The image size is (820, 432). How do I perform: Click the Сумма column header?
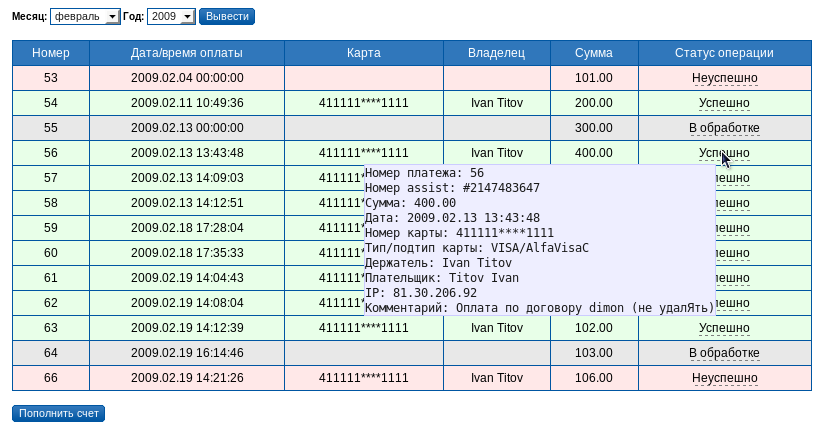pos(594,53)
